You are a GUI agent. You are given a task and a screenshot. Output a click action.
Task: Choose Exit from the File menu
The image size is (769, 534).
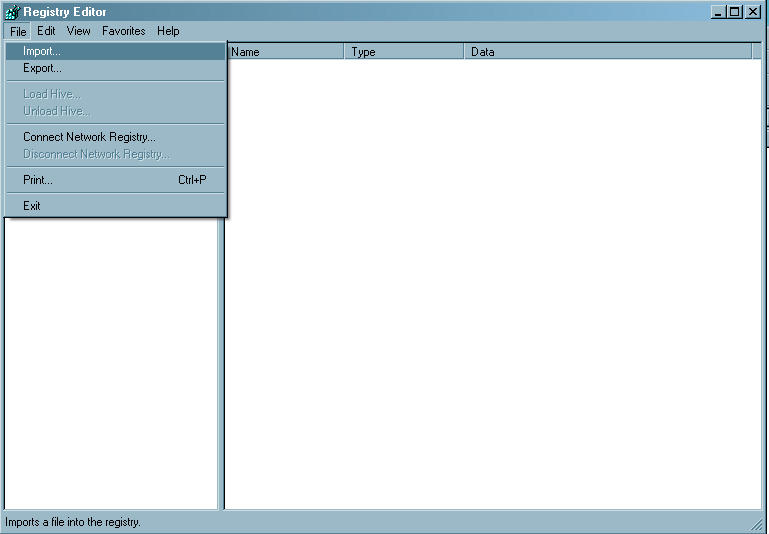pos(116,206)
